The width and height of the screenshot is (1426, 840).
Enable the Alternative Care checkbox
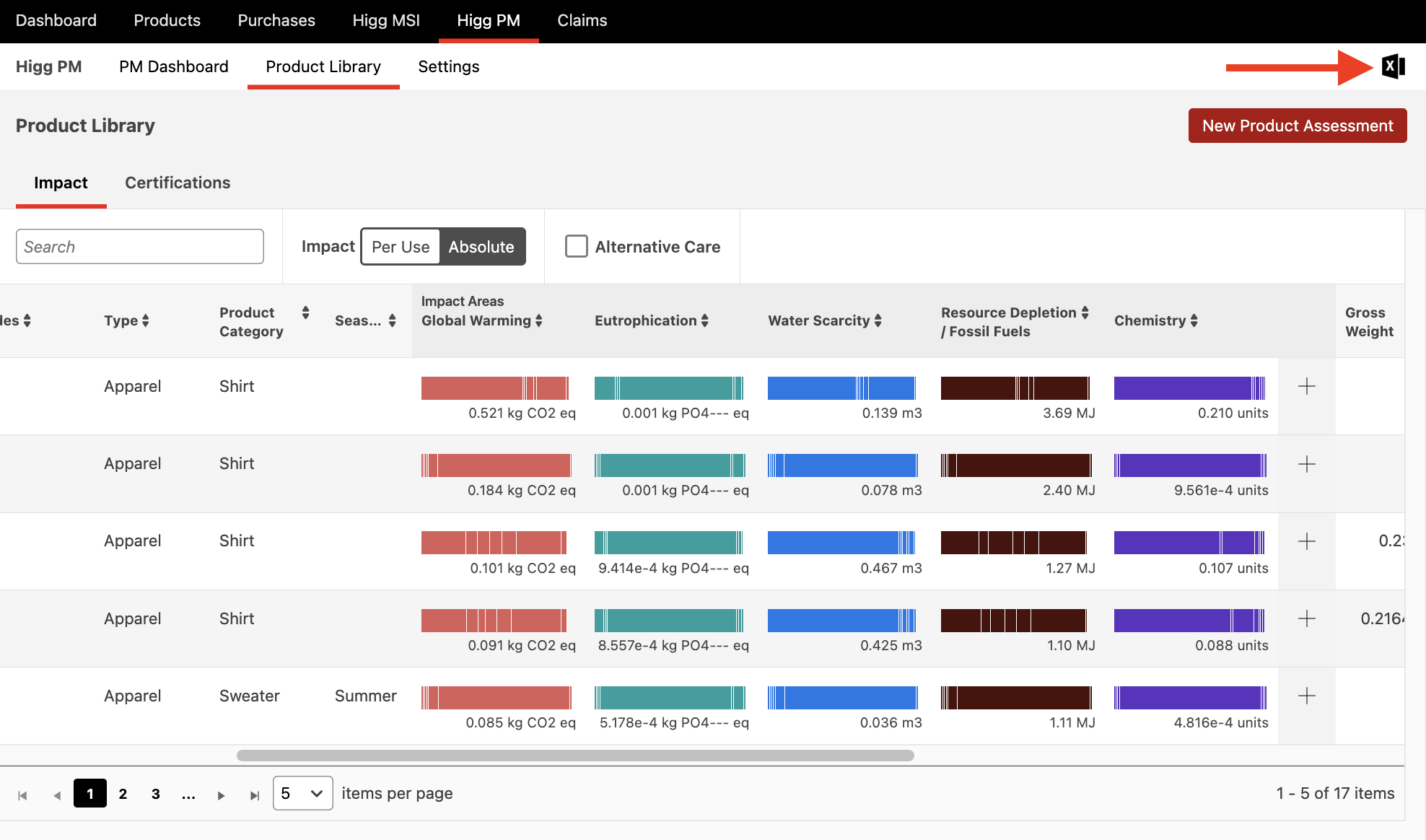[576, 246]
